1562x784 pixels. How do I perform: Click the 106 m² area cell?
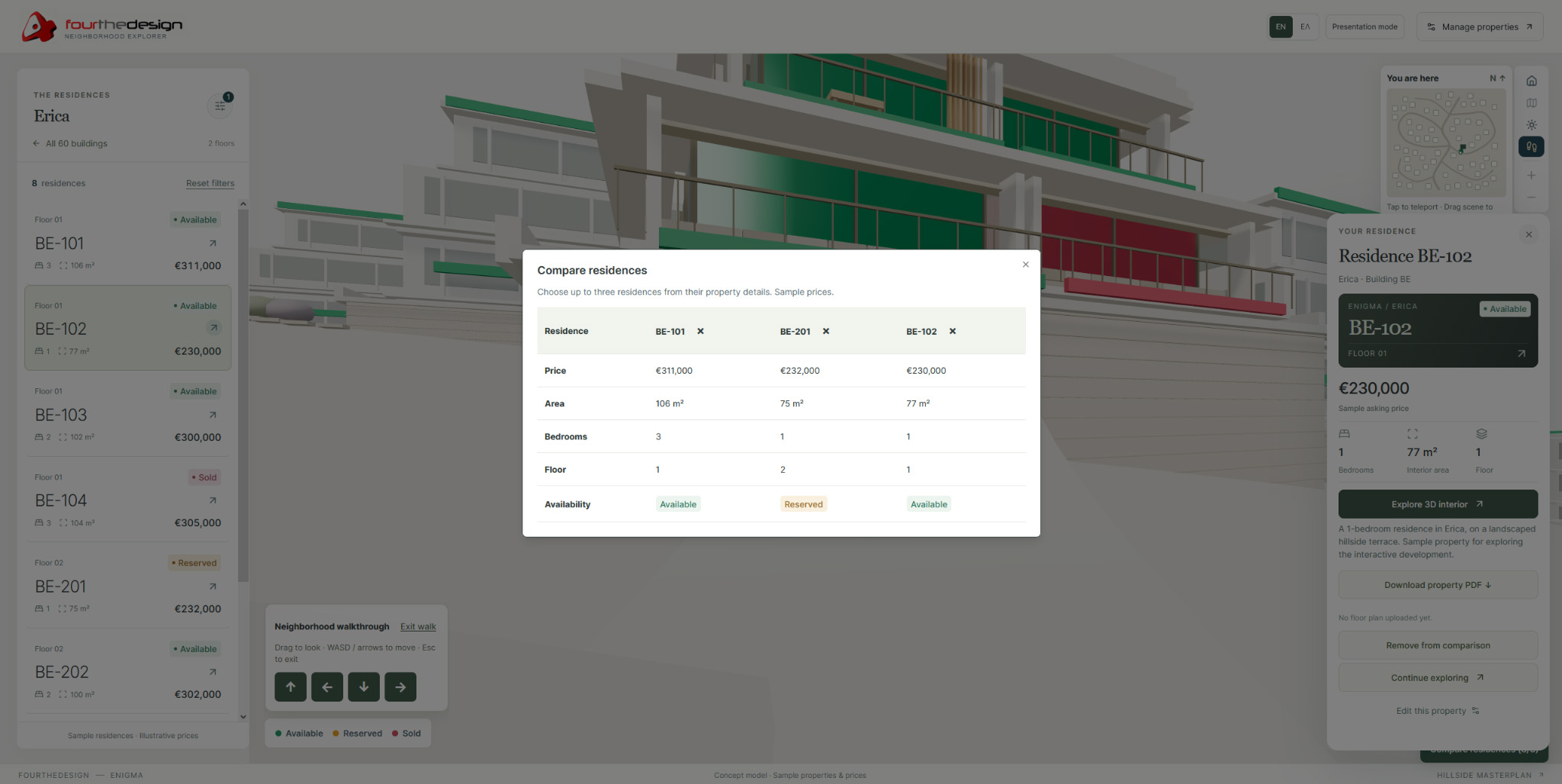pyautogui.click(x=669, y=403)
